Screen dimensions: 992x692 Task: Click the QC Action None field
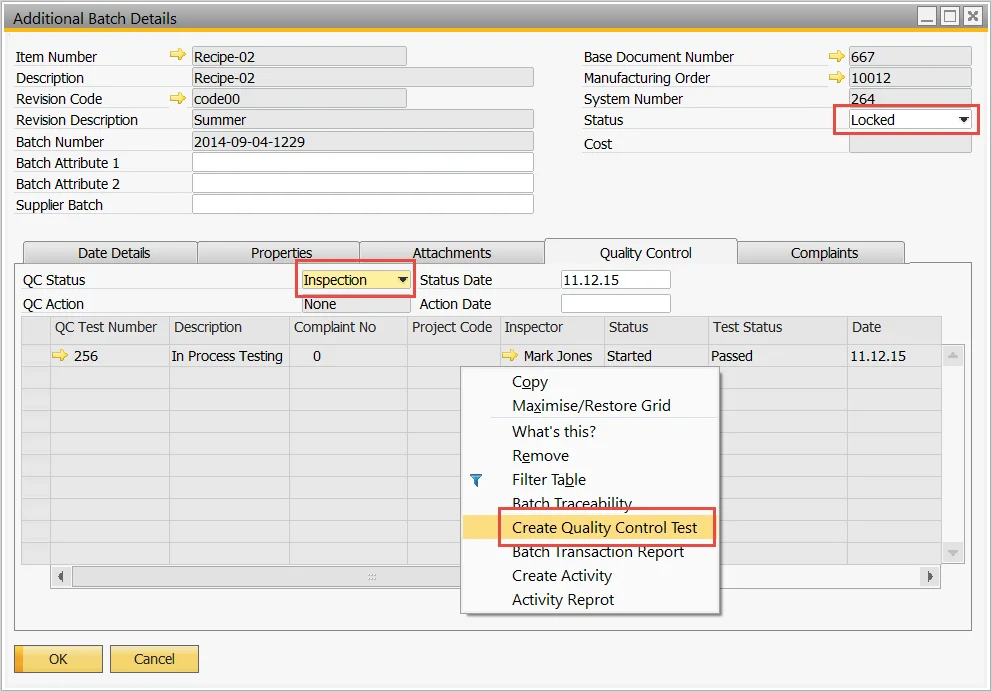coord(356,304)
